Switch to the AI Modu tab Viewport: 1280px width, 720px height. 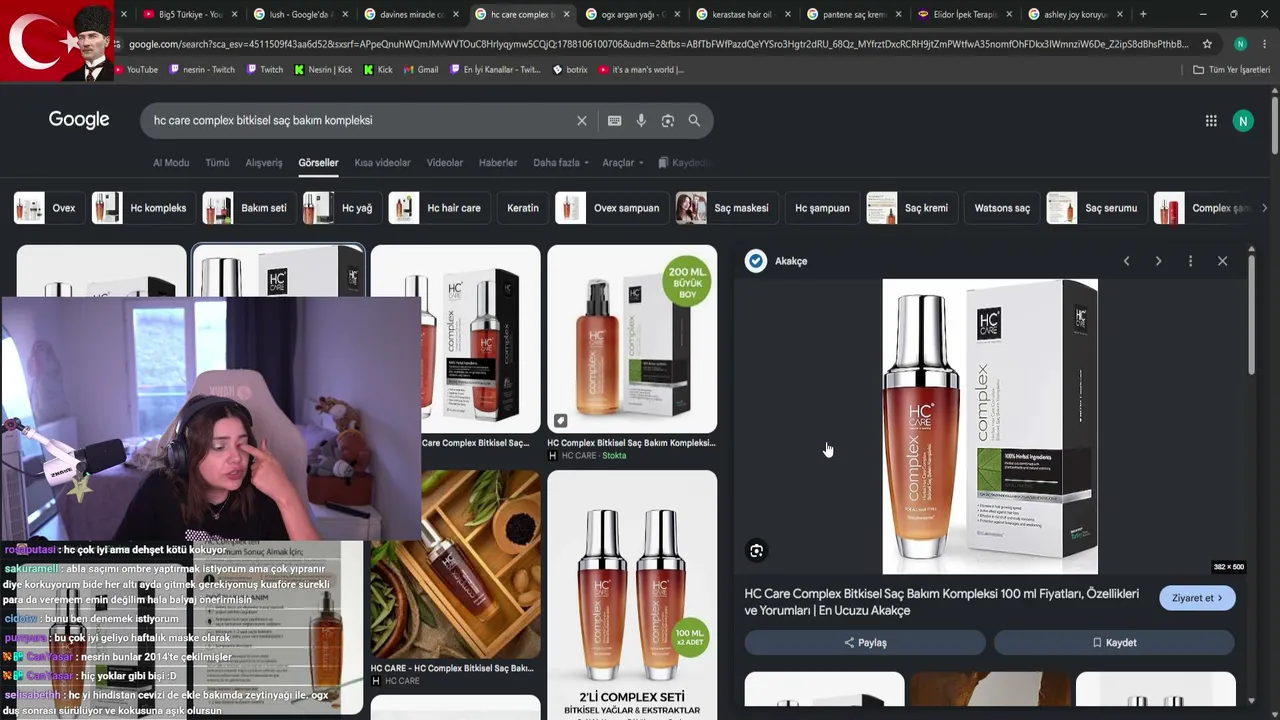pos(171,163)
